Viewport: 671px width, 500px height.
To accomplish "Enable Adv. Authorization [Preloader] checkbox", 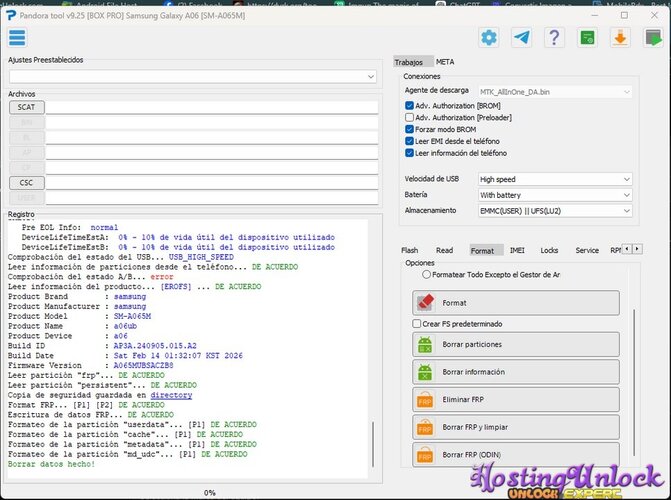I will point(409,117).
